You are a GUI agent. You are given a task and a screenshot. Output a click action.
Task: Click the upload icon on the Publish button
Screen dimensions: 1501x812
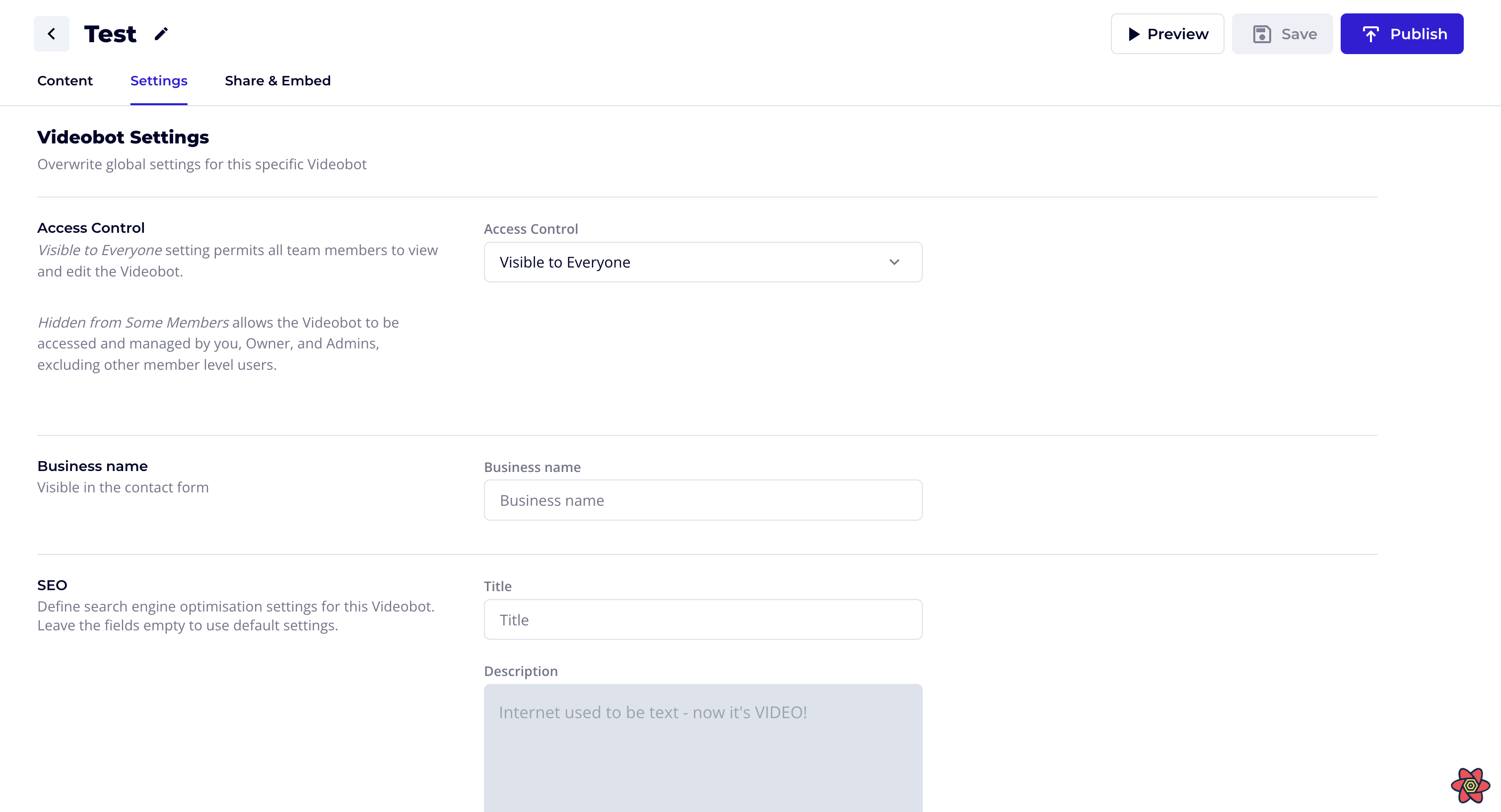tap(1371, 34)
